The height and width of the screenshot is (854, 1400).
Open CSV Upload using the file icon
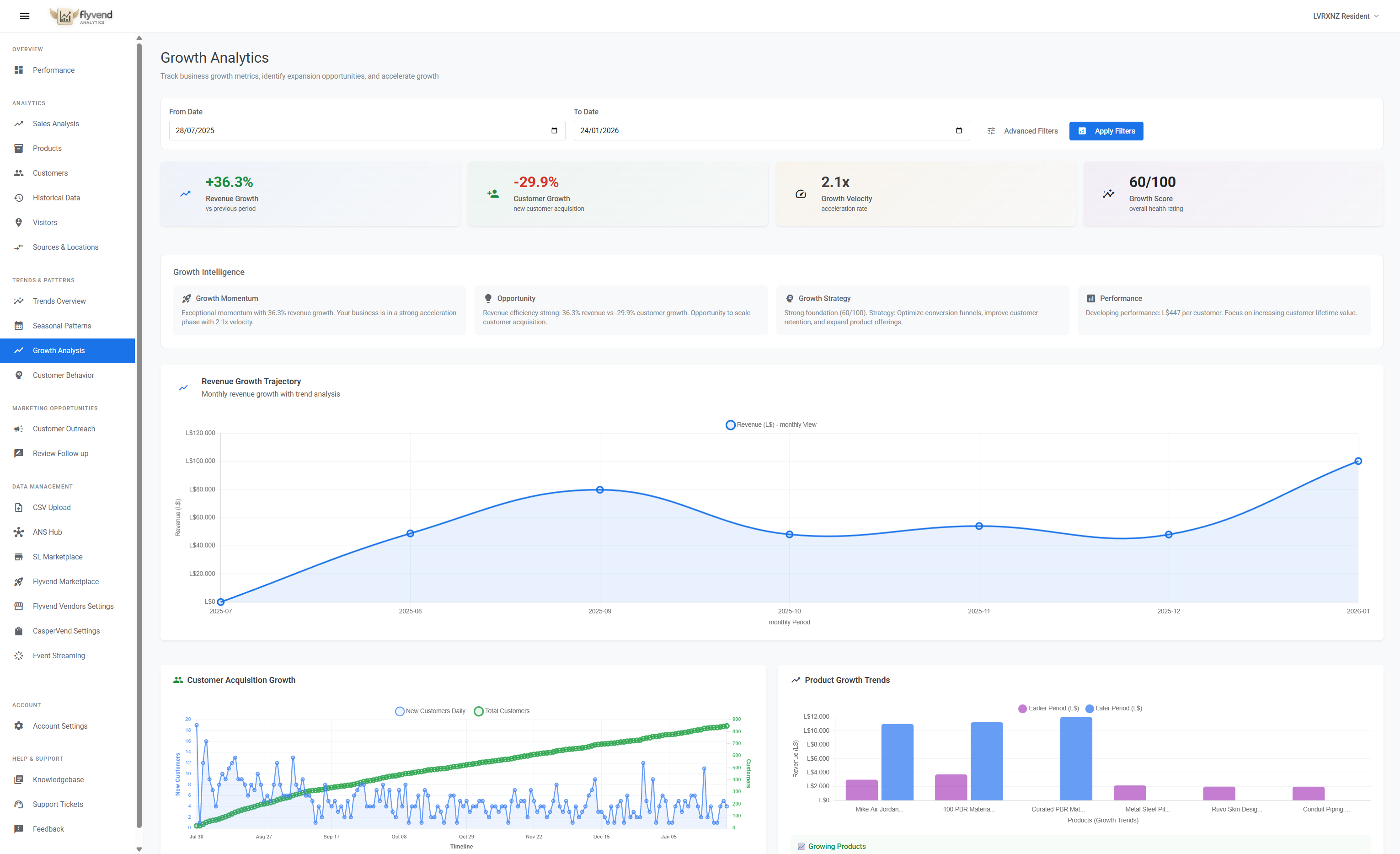(x=19, y=507)
